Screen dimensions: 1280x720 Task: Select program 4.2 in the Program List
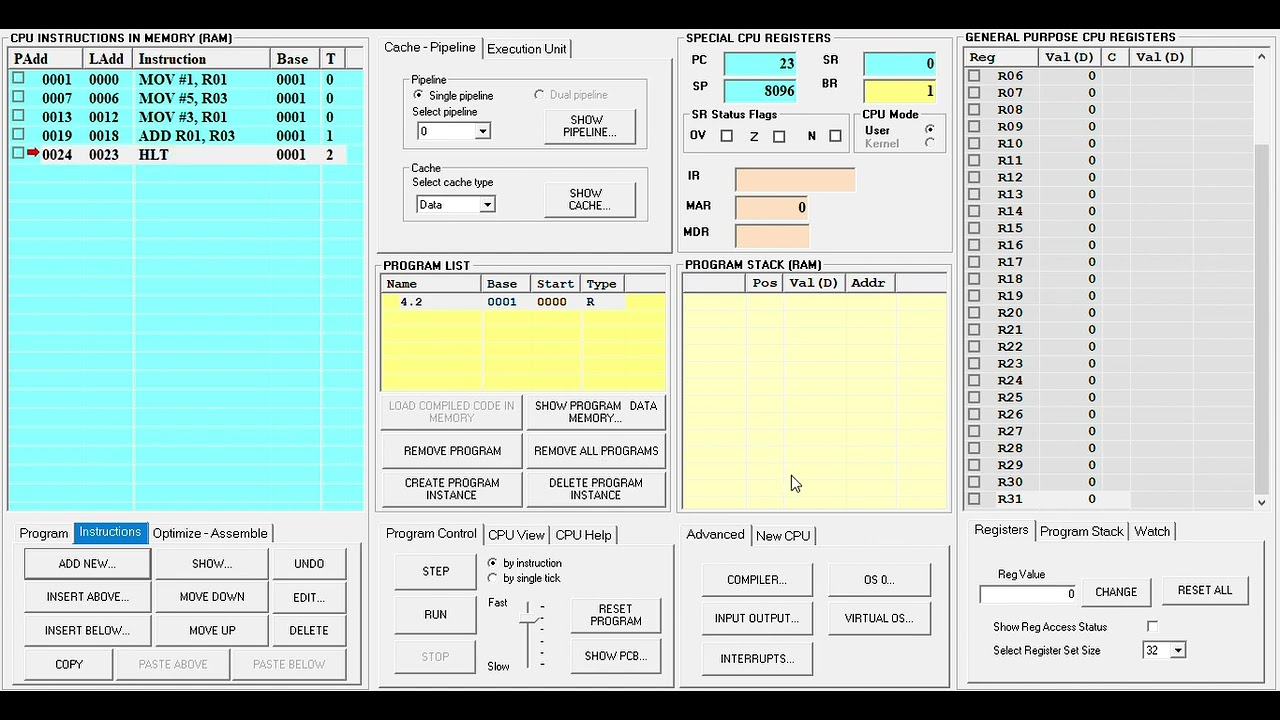point(523,301)
